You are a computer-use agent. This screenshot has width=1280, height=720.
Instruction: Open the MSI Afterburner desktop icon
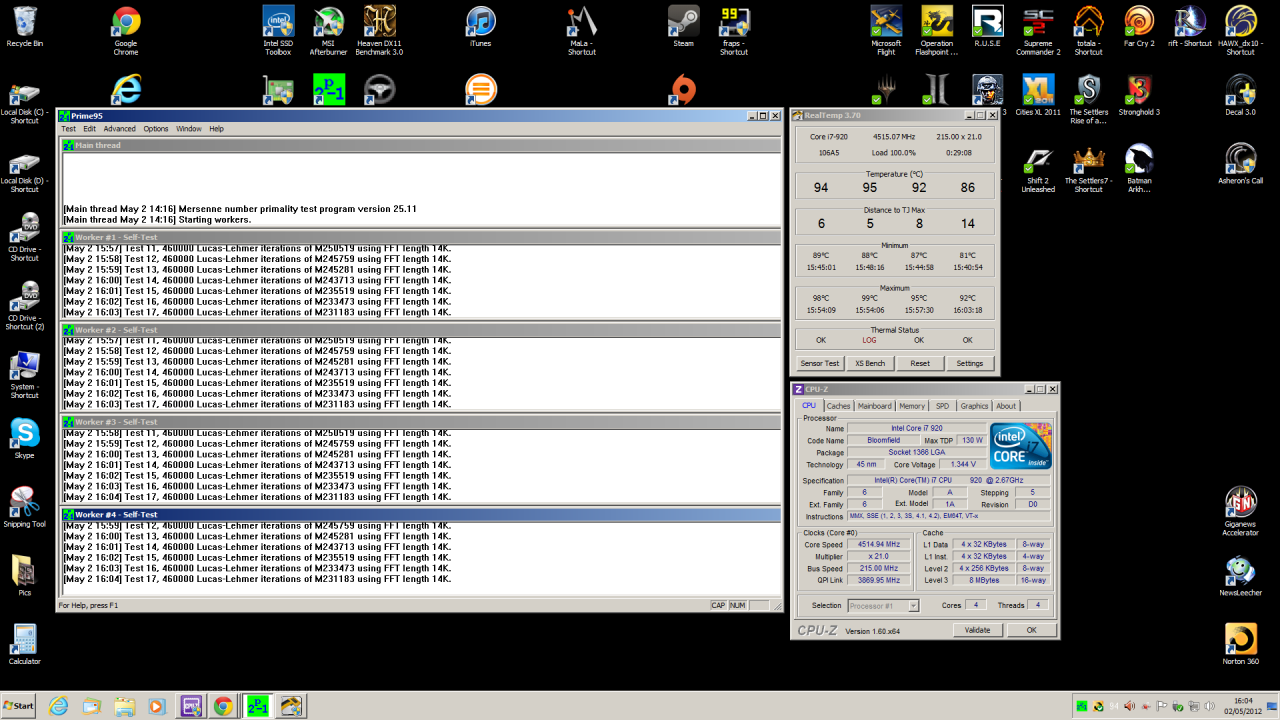click(329, 22)
